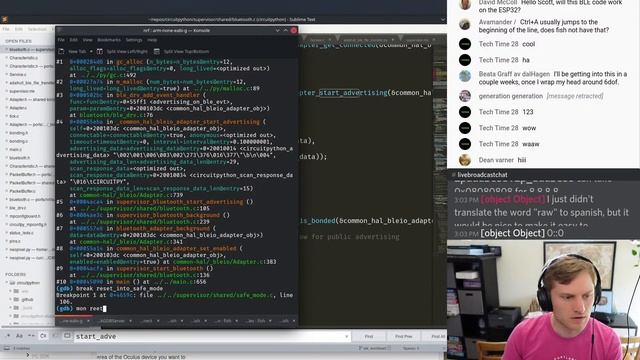This screenshot has height=360, width=640.
Task: Click the livebroadcastchat channel header
Action: pyautogui.click(x=482, y=175)
